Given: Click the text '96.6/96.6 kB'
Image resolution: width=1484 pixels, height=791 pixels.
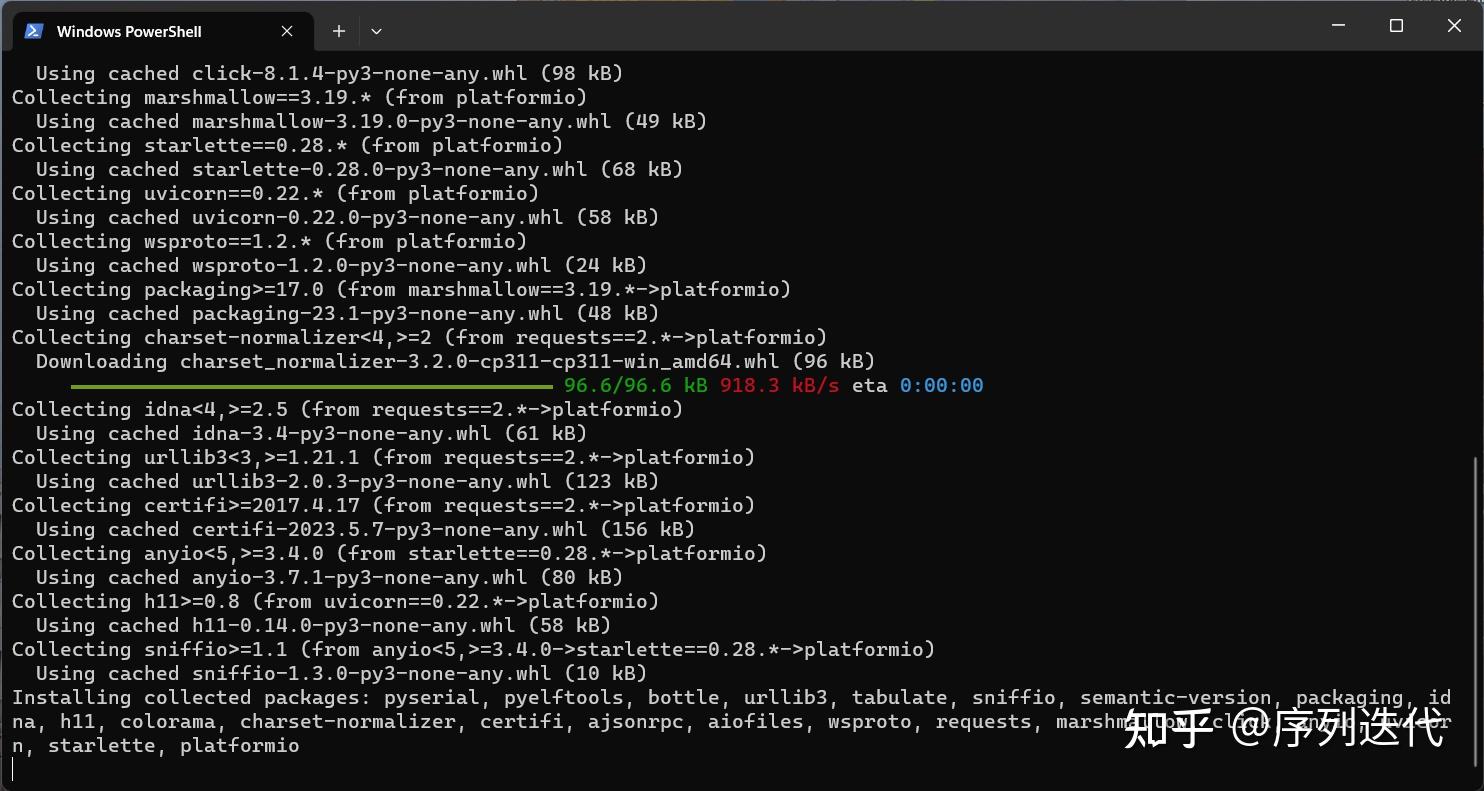Looking at the screenshot, I should coord(636,386).
